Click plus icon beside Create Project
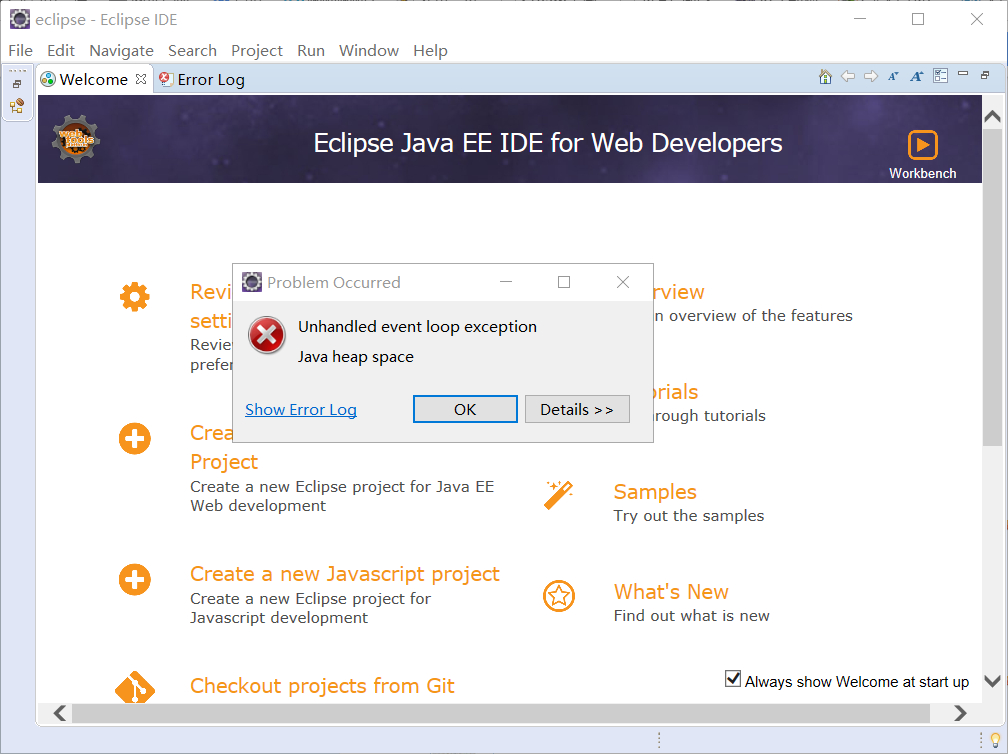Viewport: 1008px width, 754px height. 134,439
